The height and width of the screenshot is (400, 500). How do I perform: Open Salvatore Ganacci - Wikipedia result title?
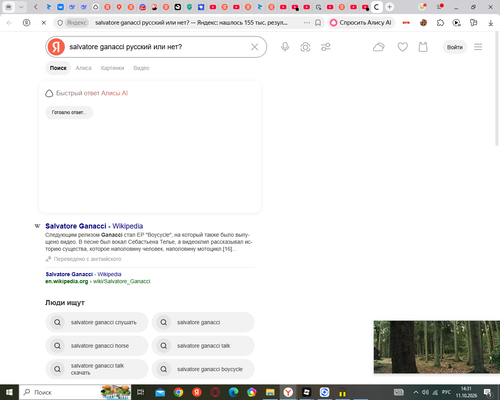pyautogui.click(x=94, y=226)
